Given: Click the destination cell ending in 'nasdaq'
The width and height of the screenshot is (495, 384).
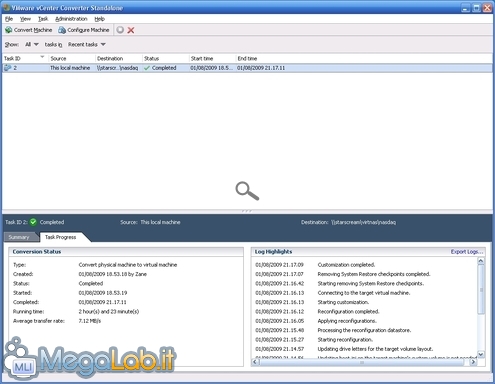Looking at the screenshot, I should pos(117,68).
